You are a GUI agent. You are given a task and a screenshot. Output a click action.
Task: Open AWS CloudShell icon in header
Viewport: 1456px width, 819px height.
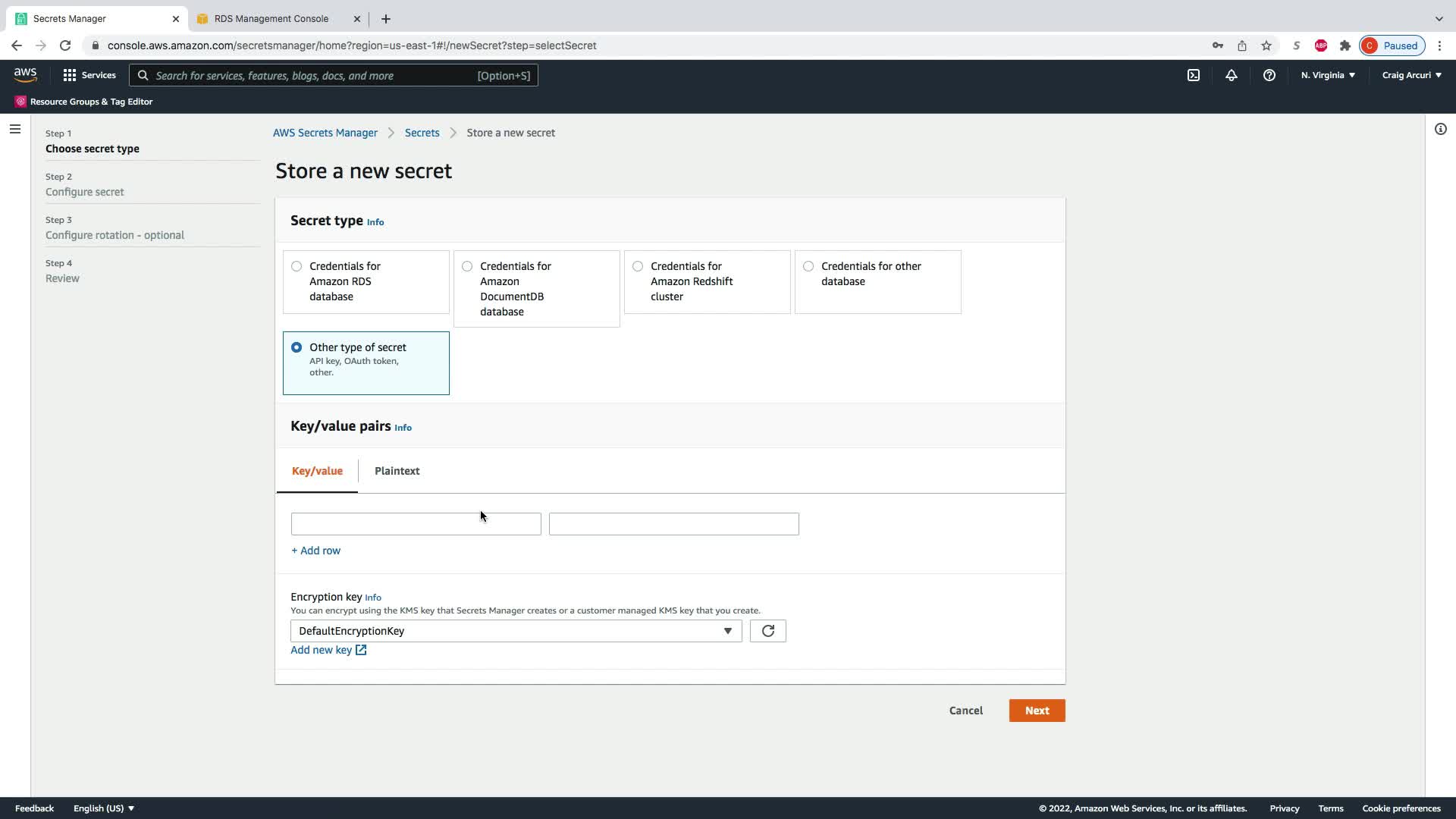coord(1194,75)
